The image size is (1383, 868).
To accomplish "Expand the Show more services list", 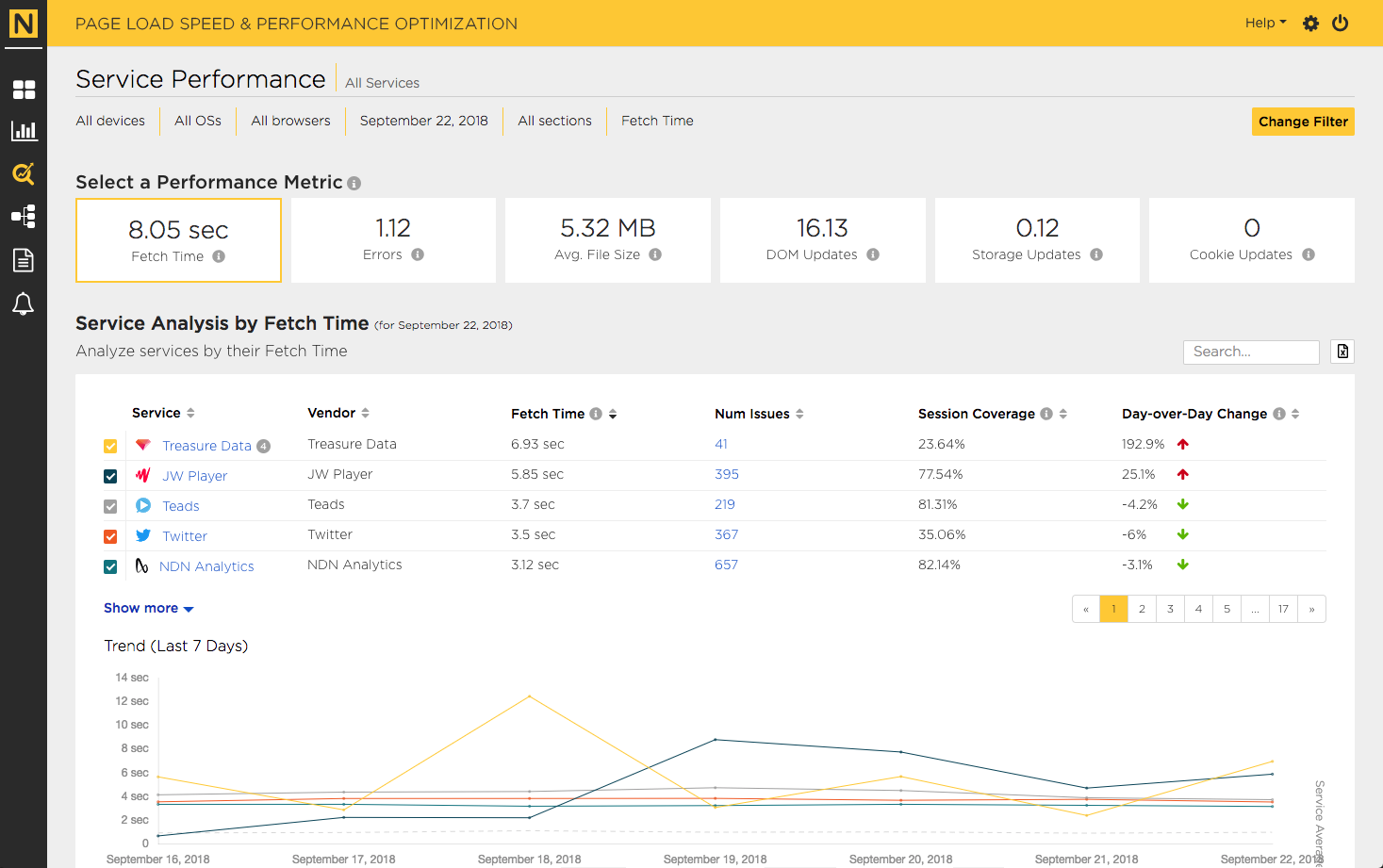I will 149,608.
